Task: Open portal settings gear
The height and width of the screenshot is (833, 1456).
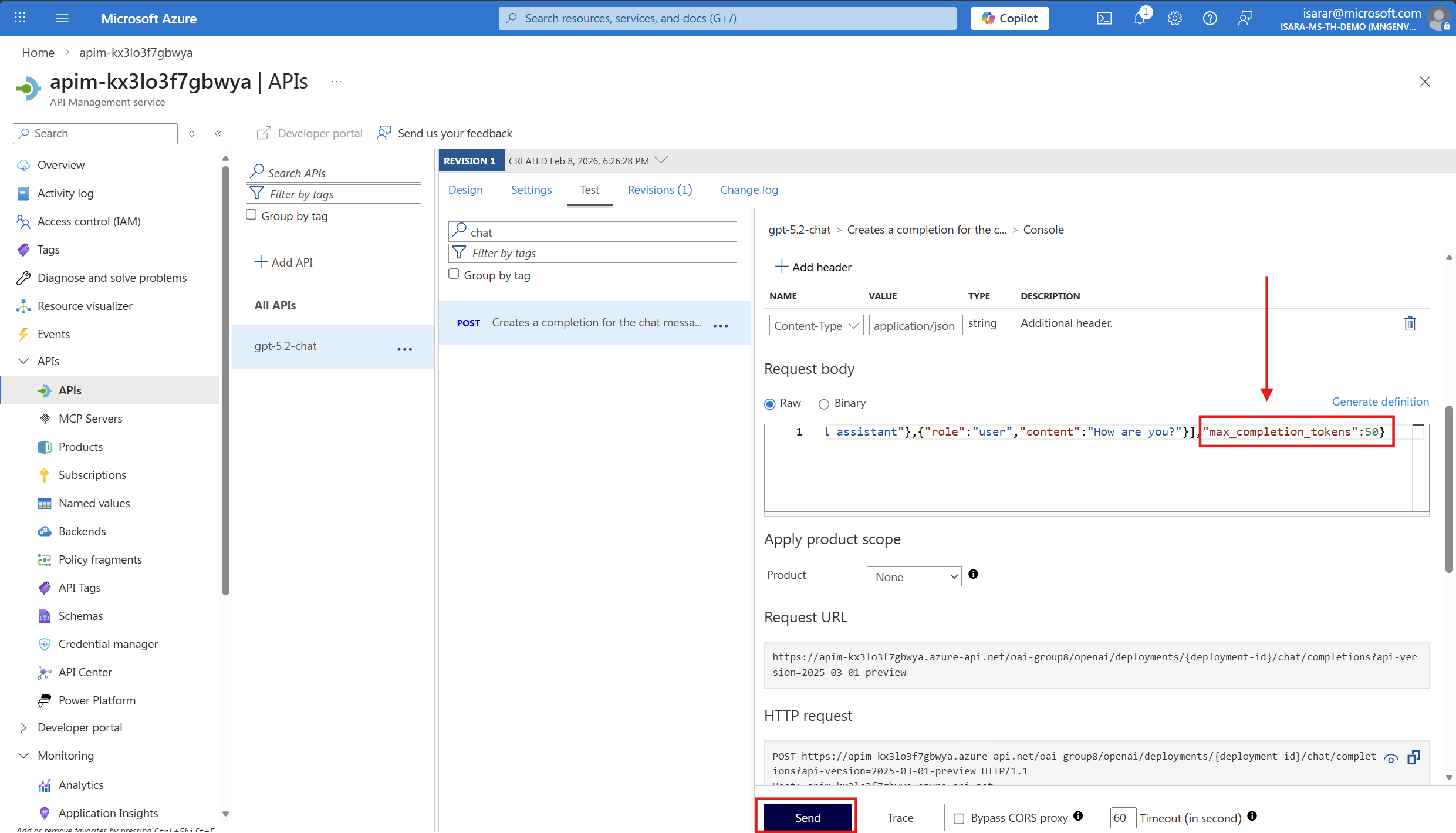Action: (1175, 18)
